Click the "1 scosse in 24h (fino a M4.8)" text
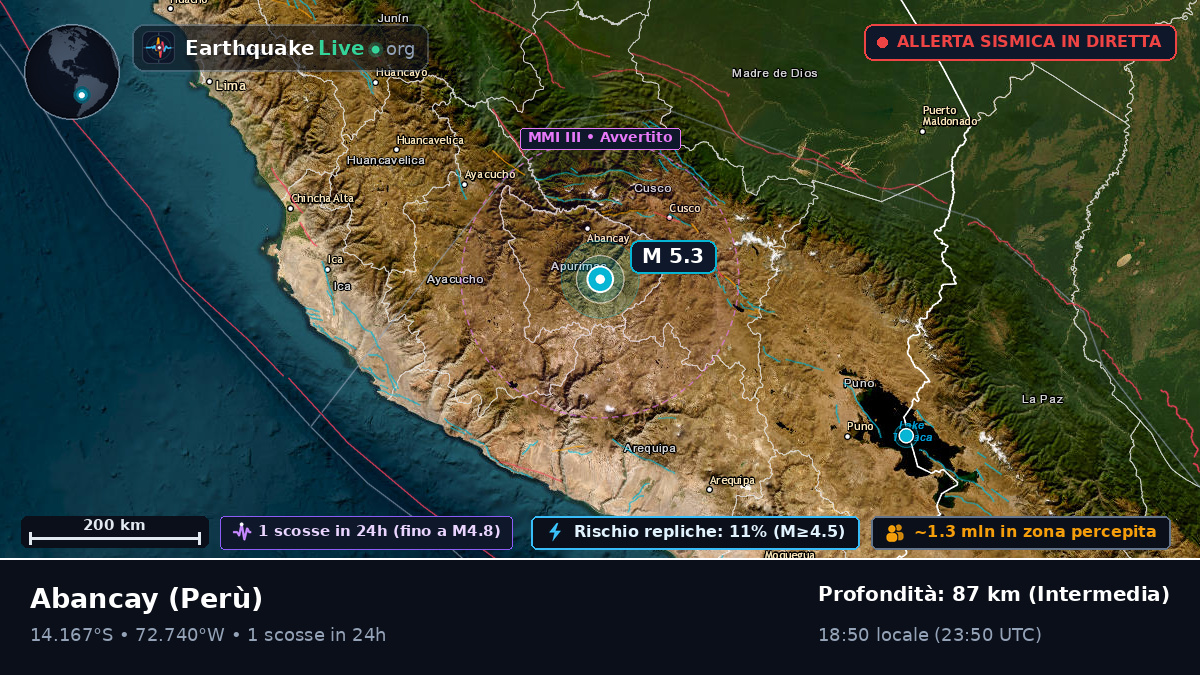 tap(379, 532)
